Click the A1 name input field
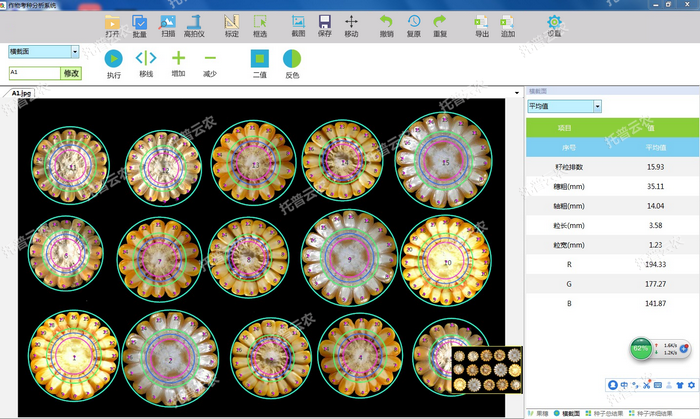The width and height of the screenshot is (700, 419). pyautogui.click(x=33, y=73)
